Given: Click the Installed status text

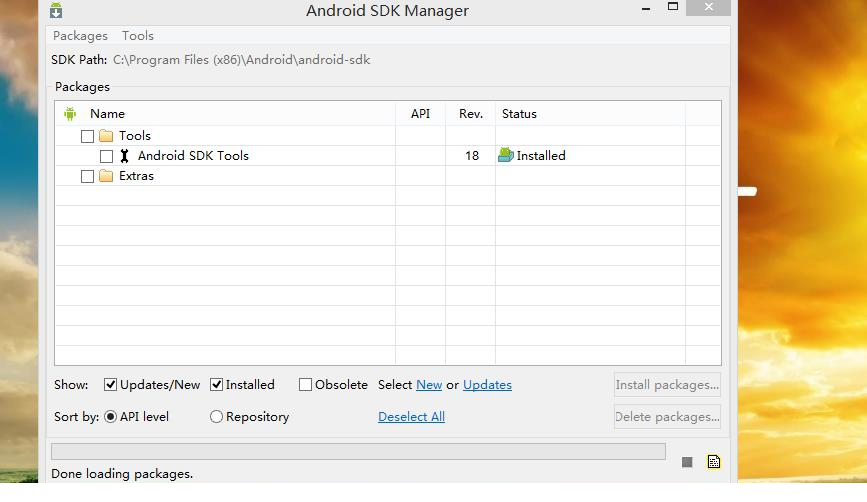Looking at the screenshot, I should click(x=541, y=156).
